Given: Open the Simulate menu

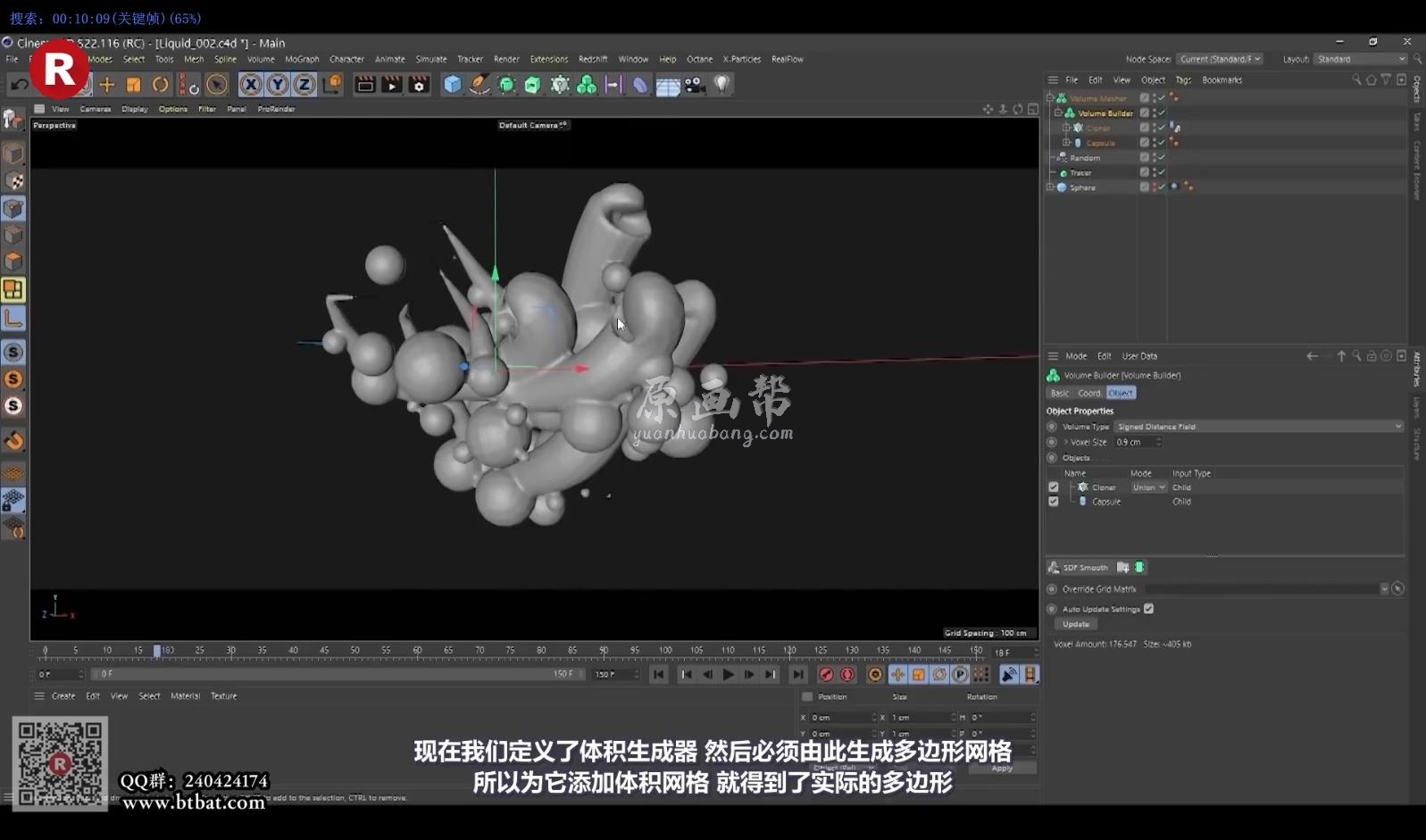Looking at the screenshot, I should (x=431, y=59).
